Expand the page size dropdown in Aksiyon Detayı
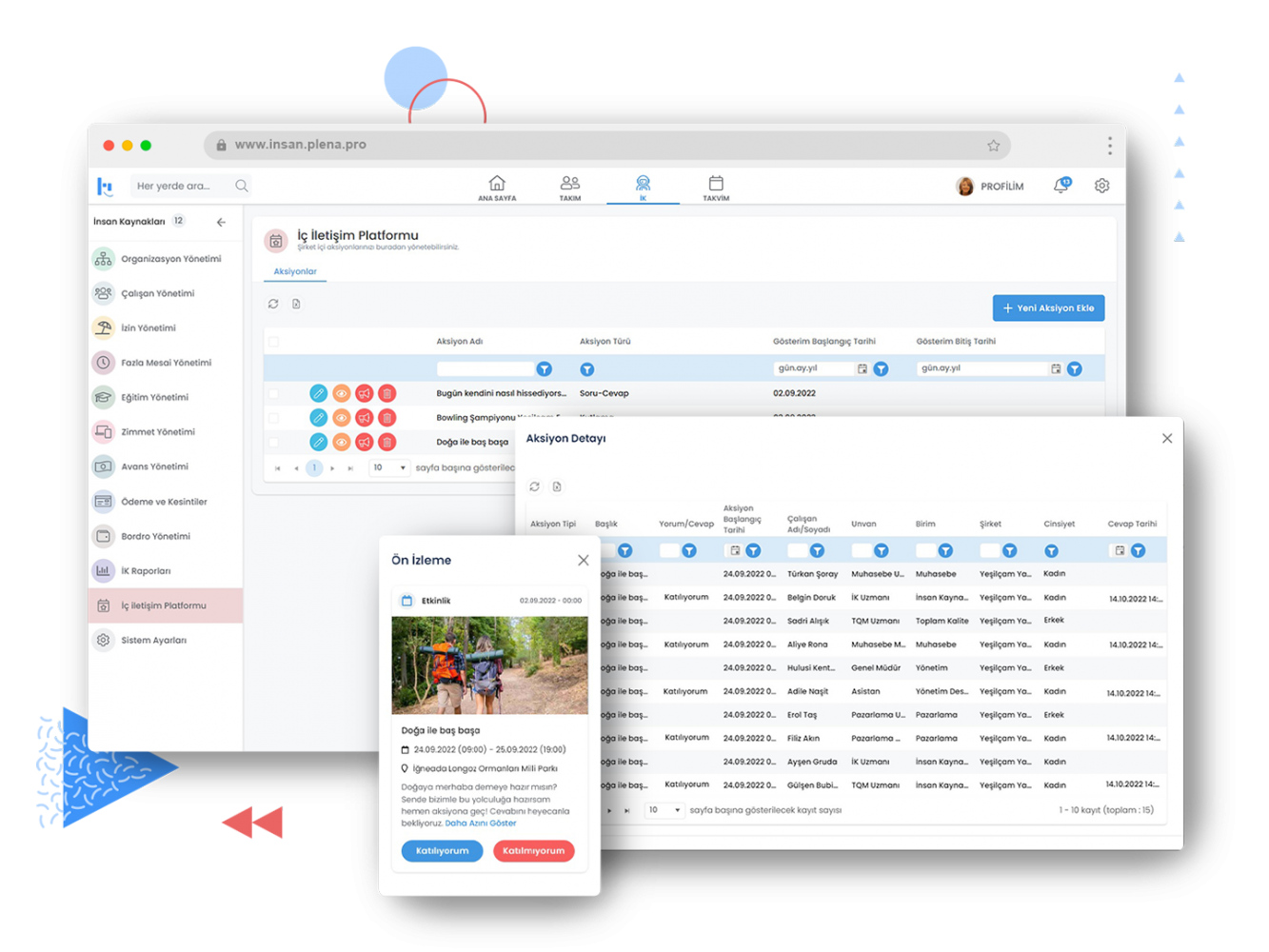Screen dimensions: 1269x952 (x=664, y=810)
